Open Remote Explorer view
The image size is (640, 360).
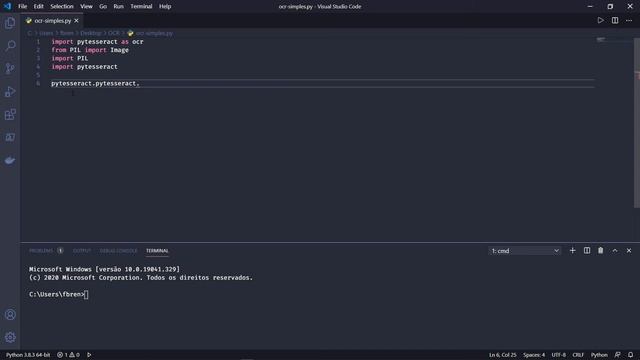(x=10, y=137)
